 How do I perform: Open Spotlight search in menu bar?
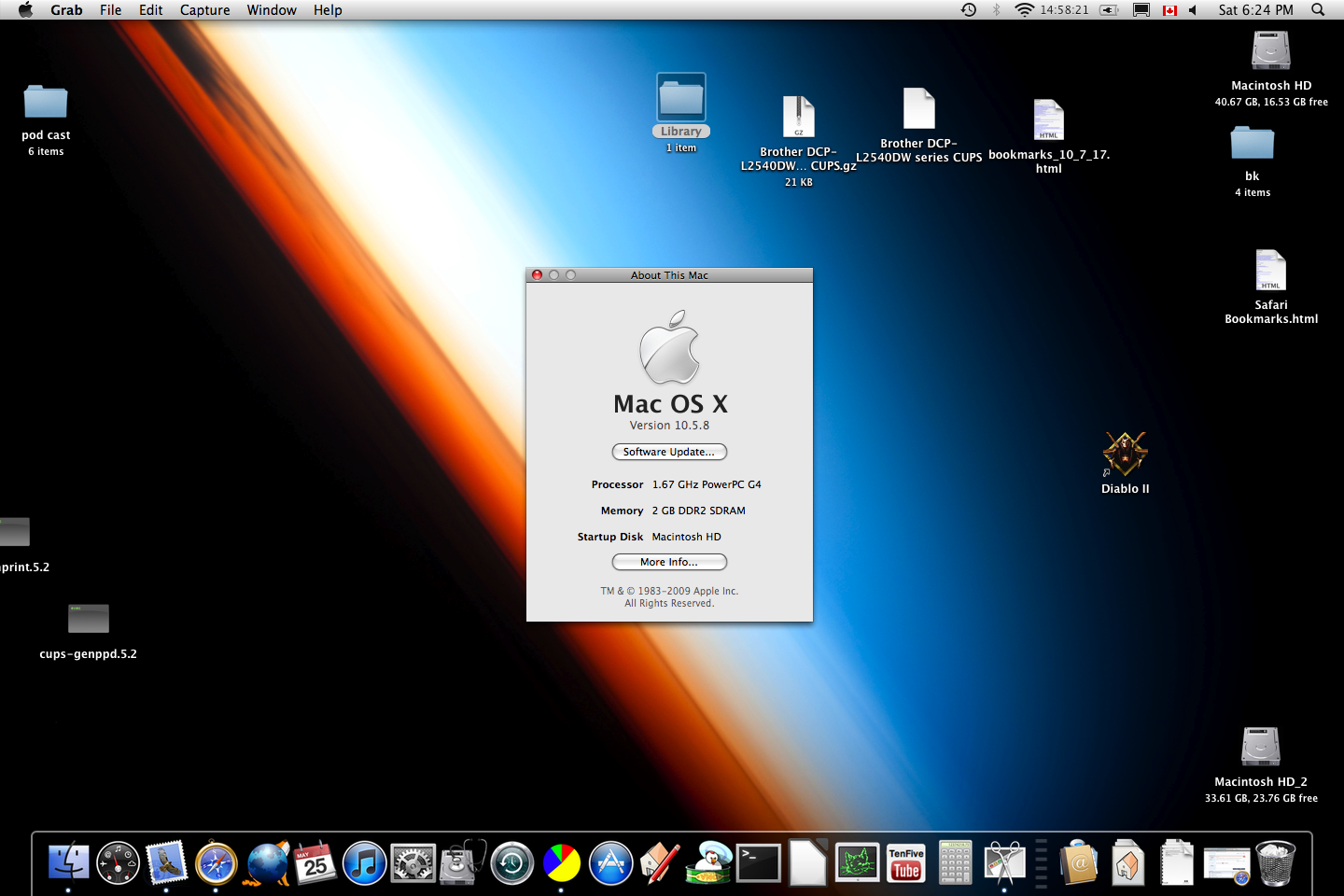tap(1318, 10)
